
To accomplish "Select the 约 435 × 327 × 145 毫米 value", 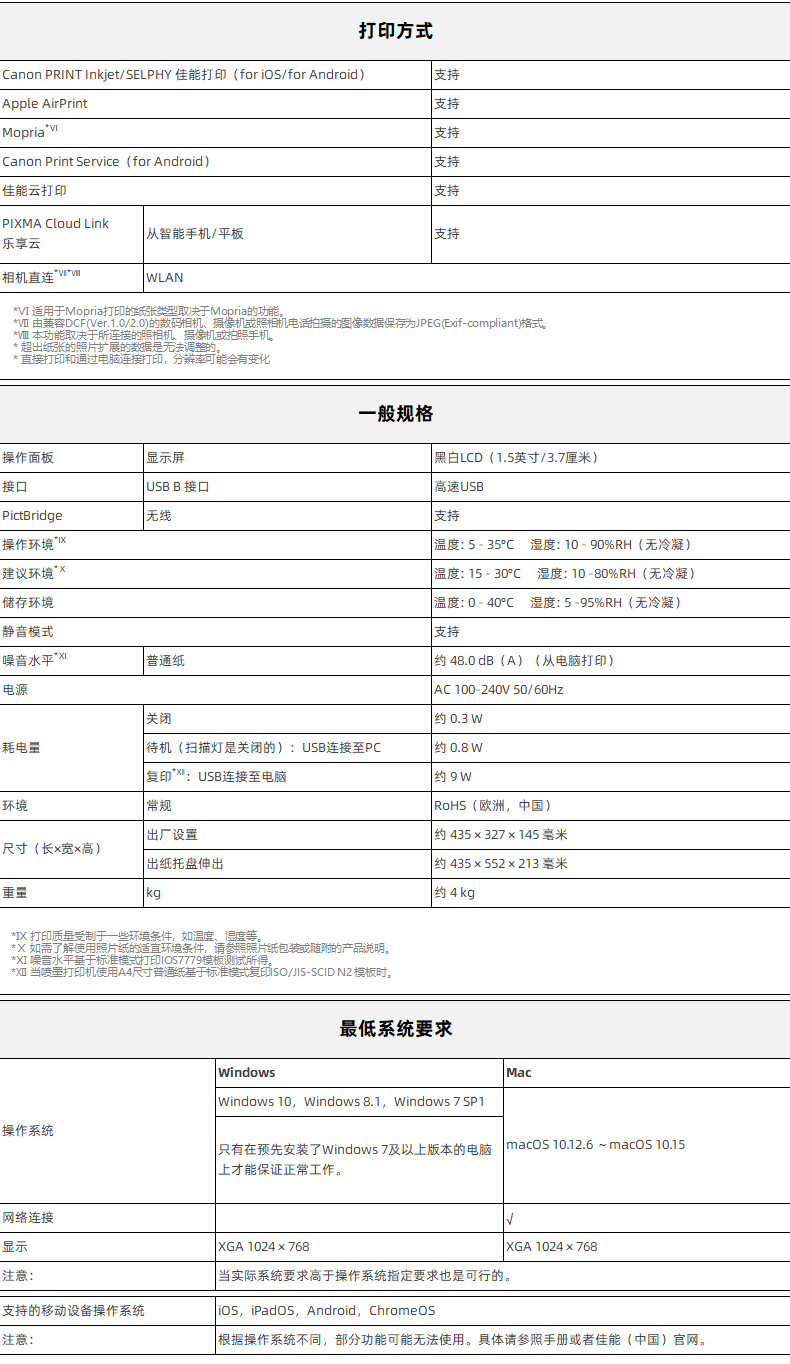I will (501, 834).
